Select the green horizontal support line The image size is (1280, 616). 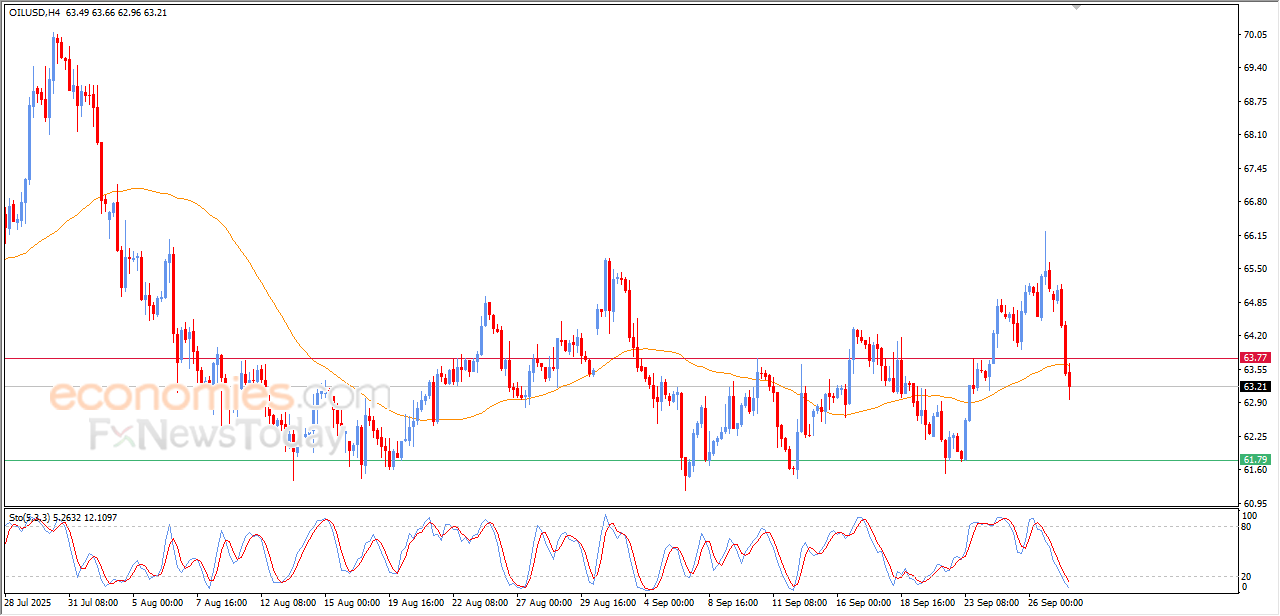[x=620, y=460]
